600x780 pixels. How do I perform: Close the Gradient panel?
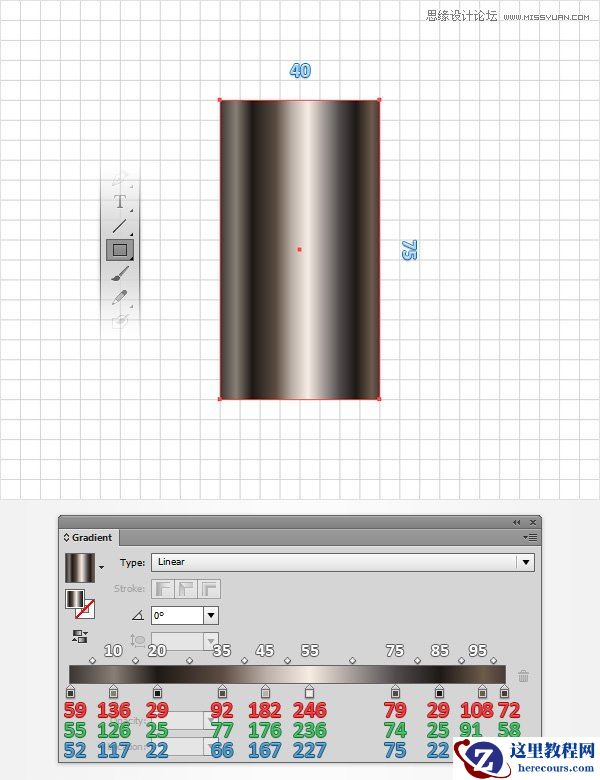tap(533, 522)
